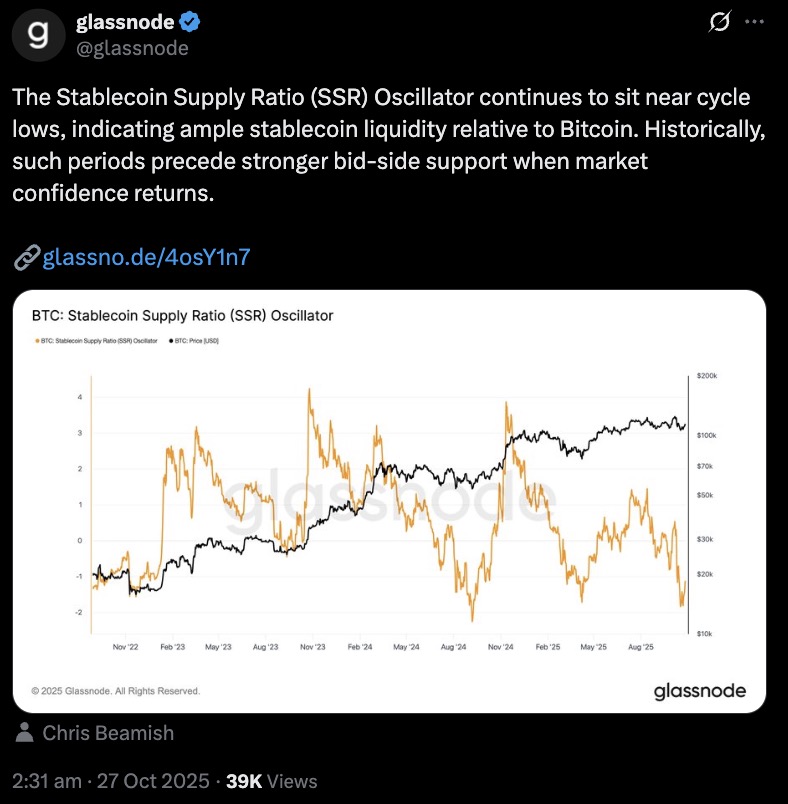Click @glassnode to view the profile
The image size is (788, 804).
coord(133,46)
